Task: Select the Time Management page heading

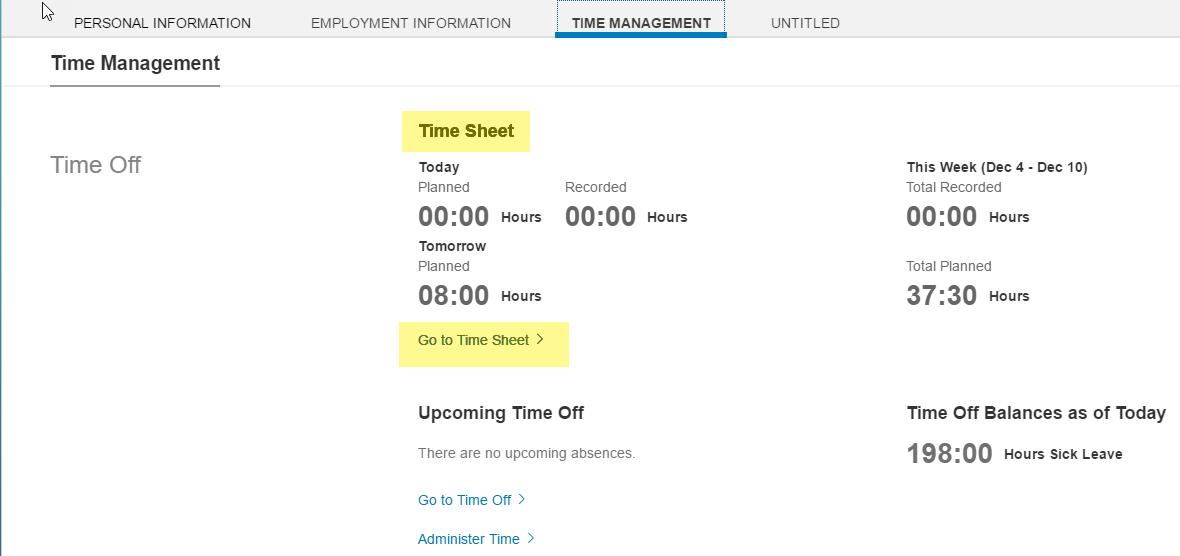Action: [x=135, y=63]
